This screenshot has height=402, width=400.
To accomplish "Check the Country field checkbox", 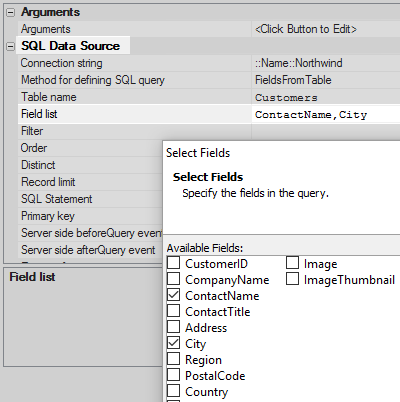I will [x=173, y=391].
